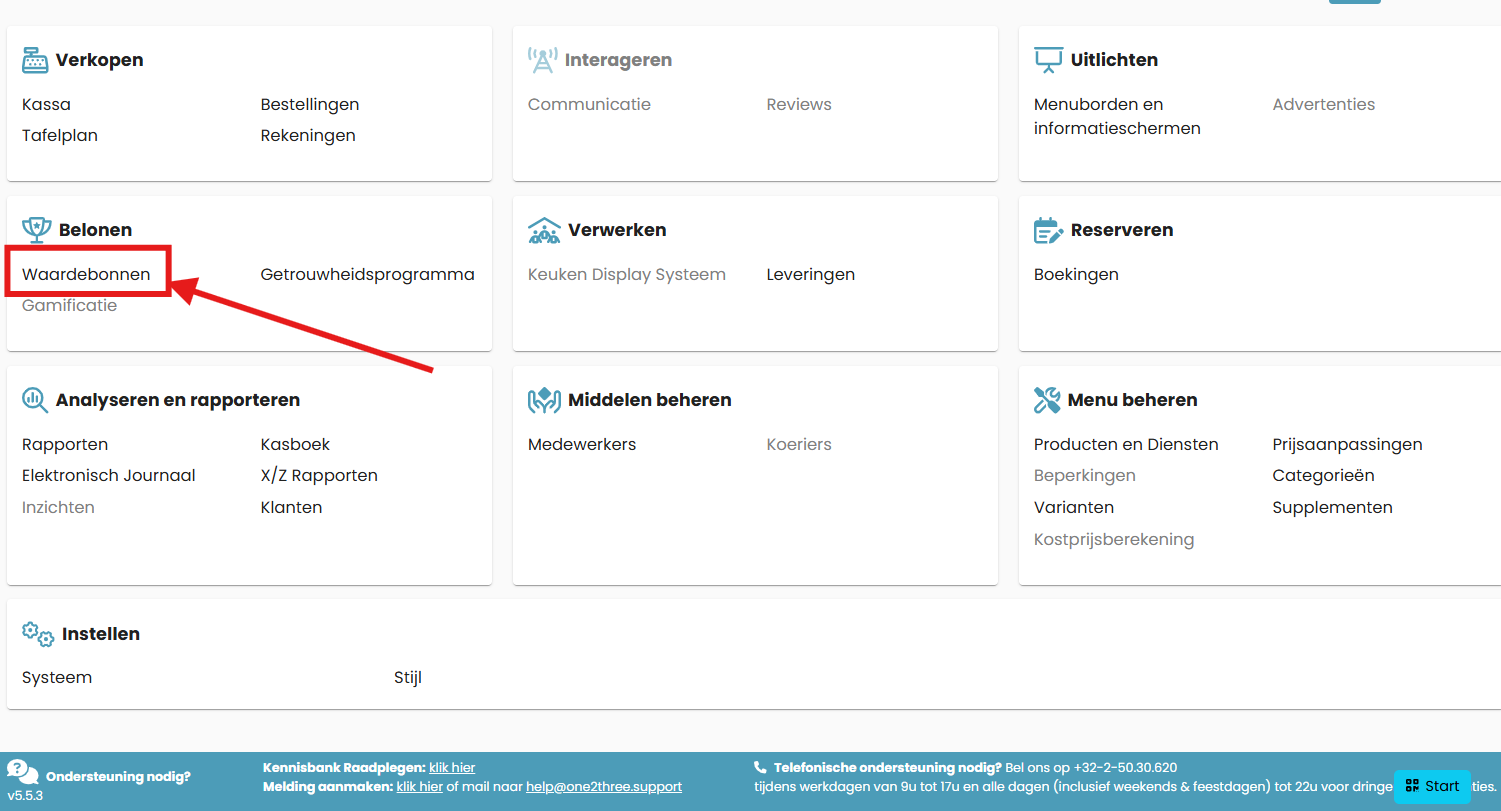The image size is (1501, 811).
Task: Click the tools Menu beheren icon
Action: point(1046,400)
